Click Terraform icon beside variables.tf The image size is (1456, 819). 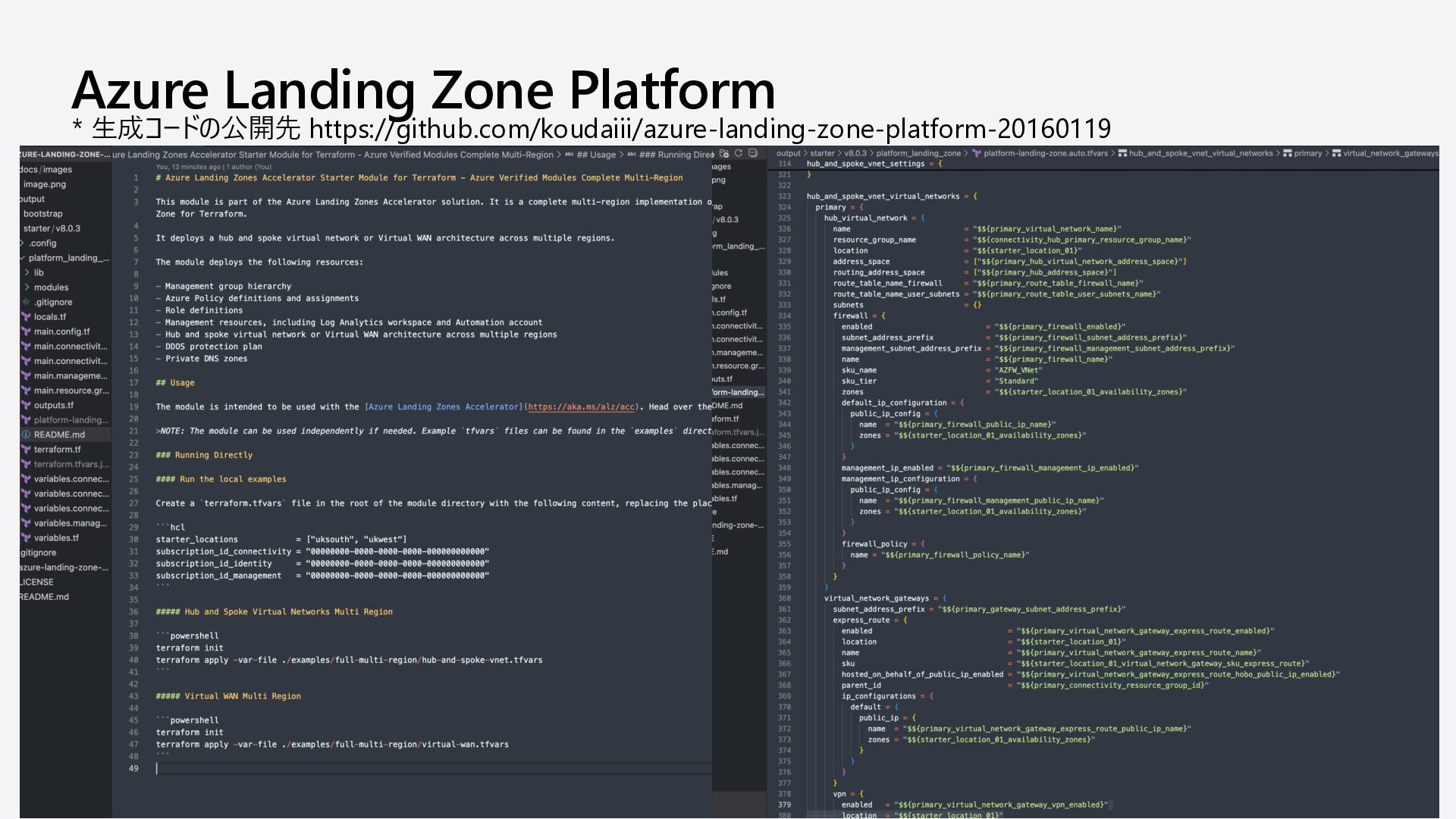pyautogui.click(x=27, y=538)
